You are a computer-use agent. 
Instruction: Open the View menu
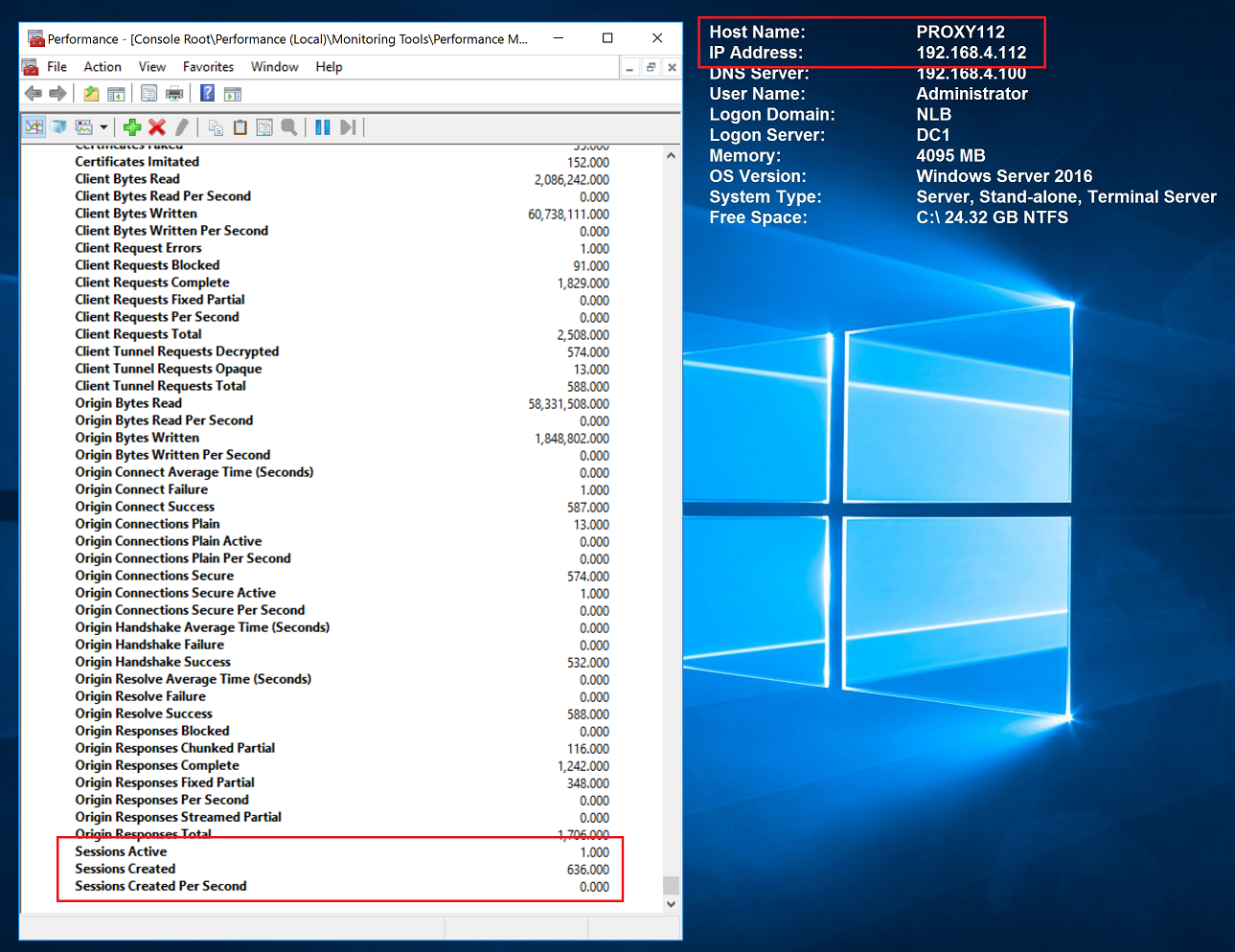click(x=152, y=67)
